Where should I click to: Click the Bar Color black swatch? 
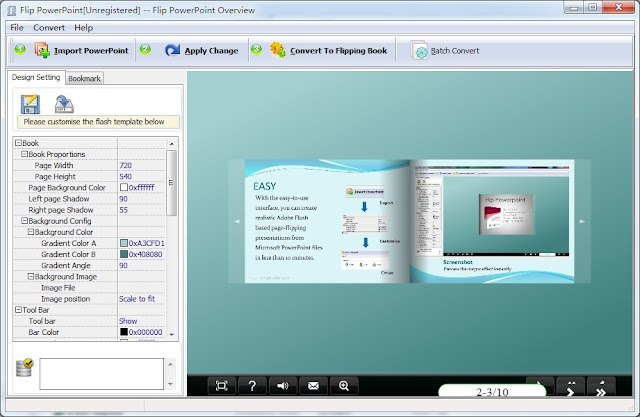(124, 332)
